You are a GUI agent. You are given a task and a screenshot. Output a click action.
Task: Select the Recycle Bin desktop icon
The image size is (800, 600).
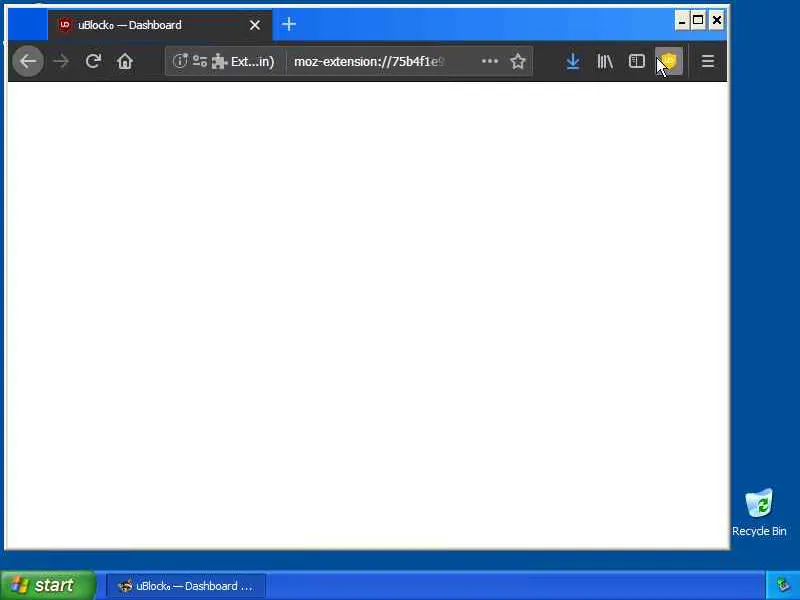[x=759, y=513]
